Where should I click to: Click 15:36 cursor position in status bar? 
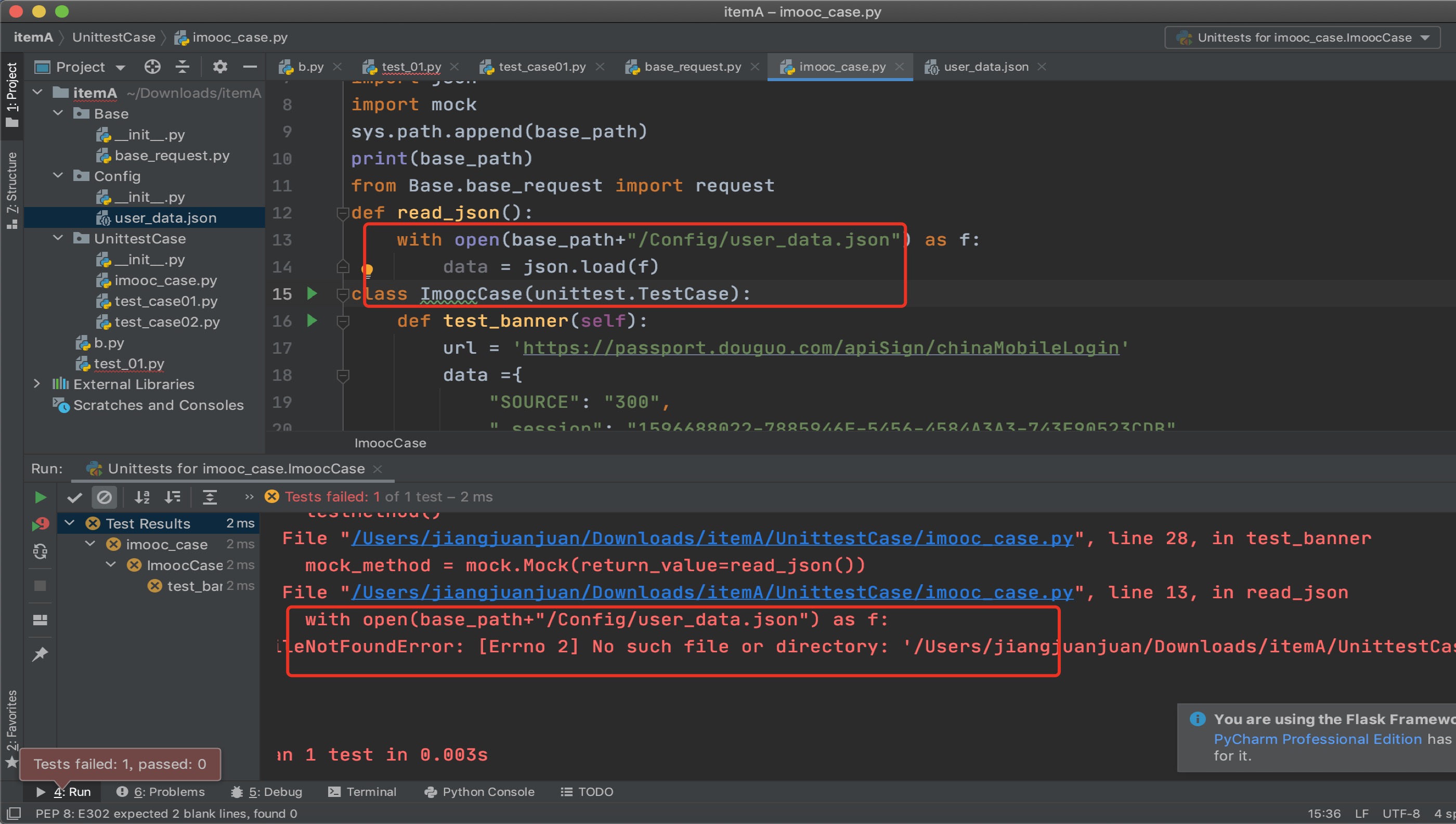1323,814
